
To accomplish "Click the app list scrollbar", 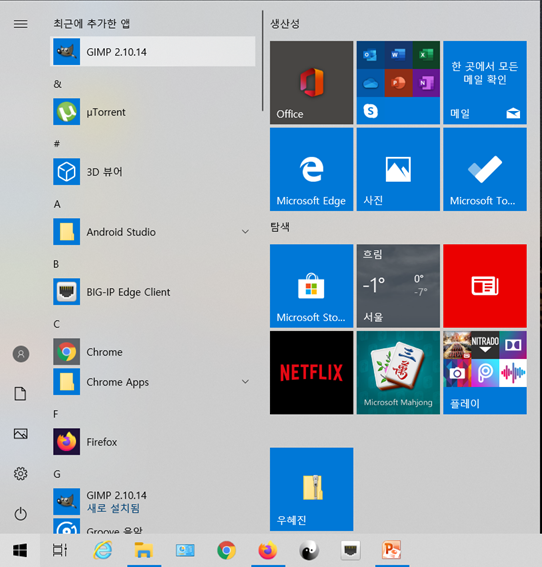I will tap(263, 61).
